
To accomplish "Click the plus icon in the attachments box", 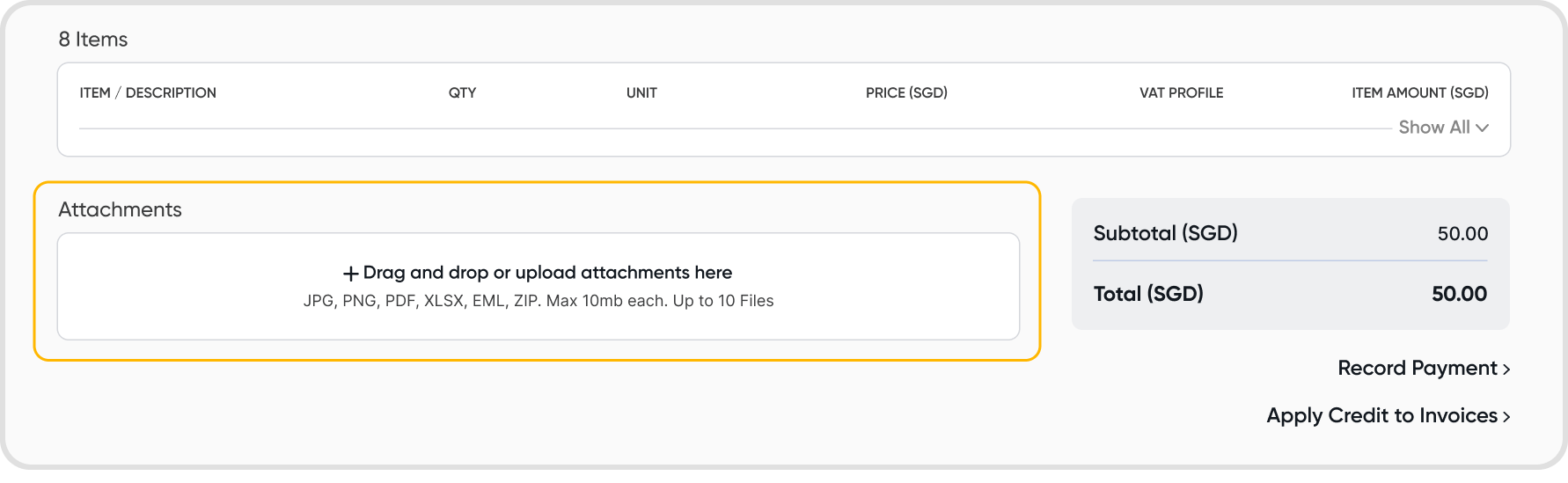I will tap(351, 274).
